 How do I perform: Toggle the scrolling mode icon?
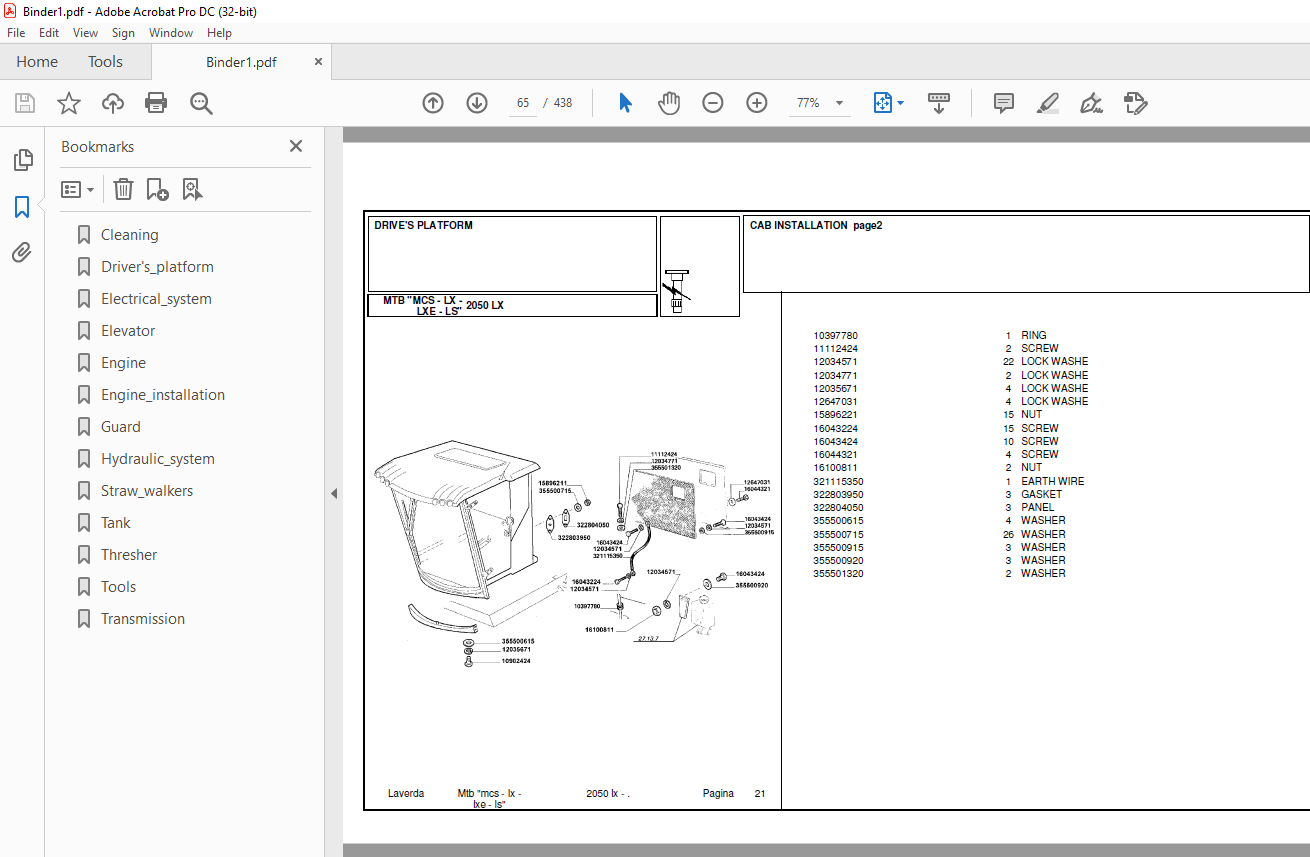click(939, 103)
